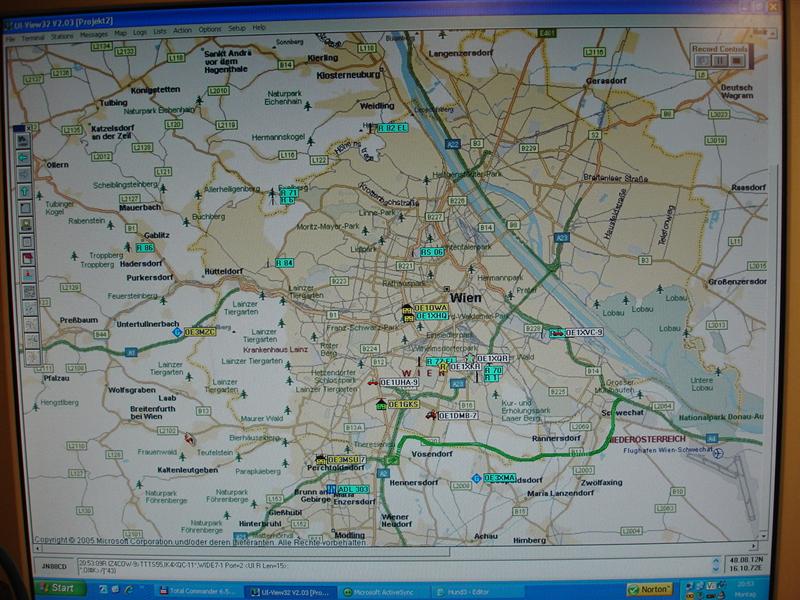This screenshot has width=800, height=600.
Task: Select the OE1XKR station label
Action: [x=465, y=367]
